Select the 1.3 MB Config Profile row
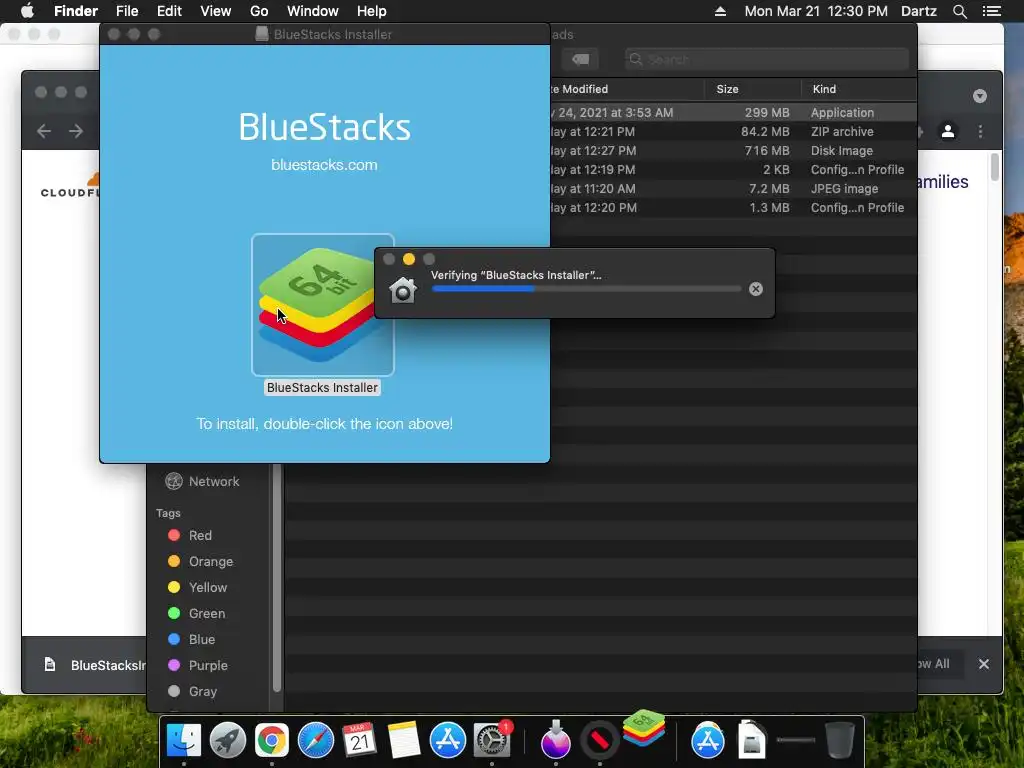The height and width of the screenshot is (768, 1024). [x=733, y=207]
